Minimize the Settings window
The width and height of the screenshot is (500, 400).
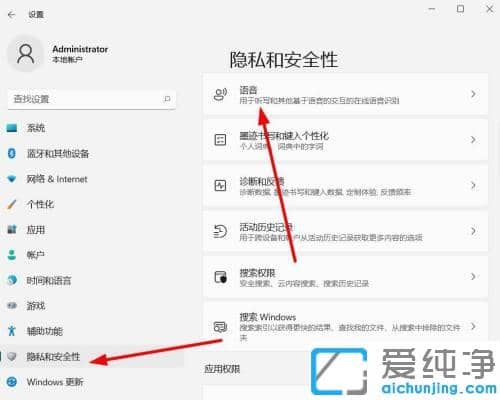tap(432, 9)
